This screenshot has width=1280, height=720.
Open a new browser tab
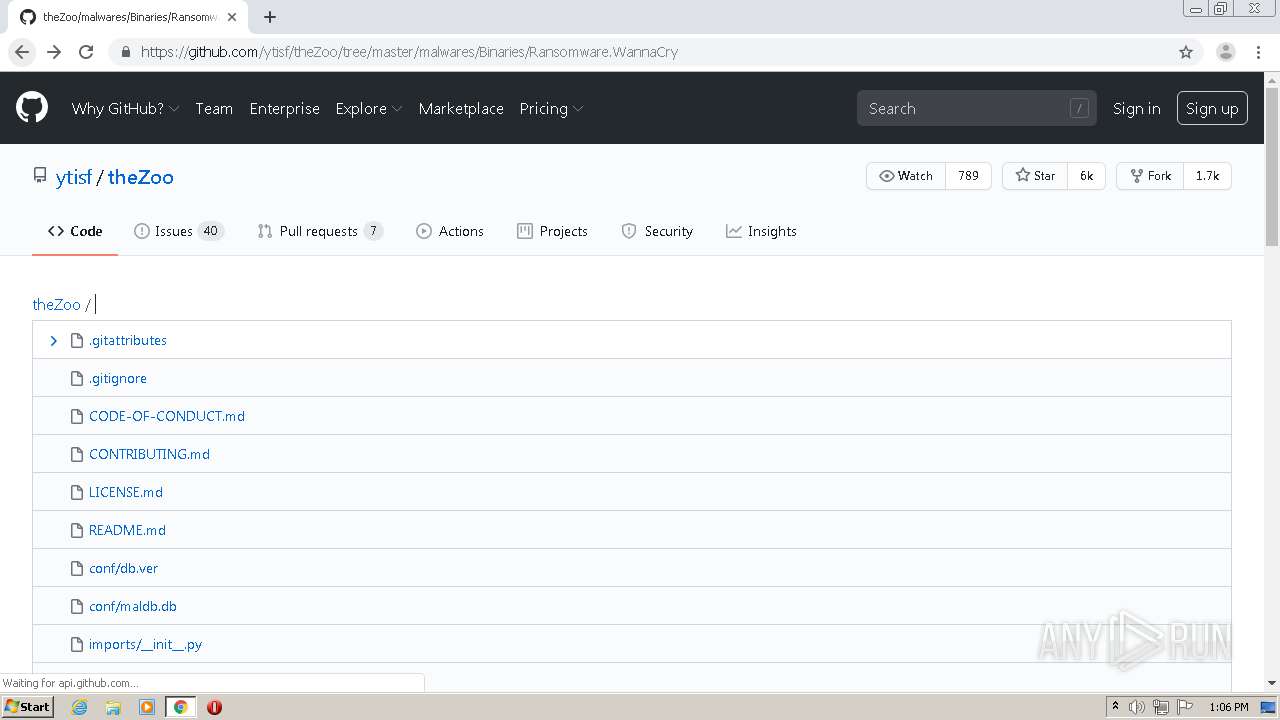pos(270,17)
